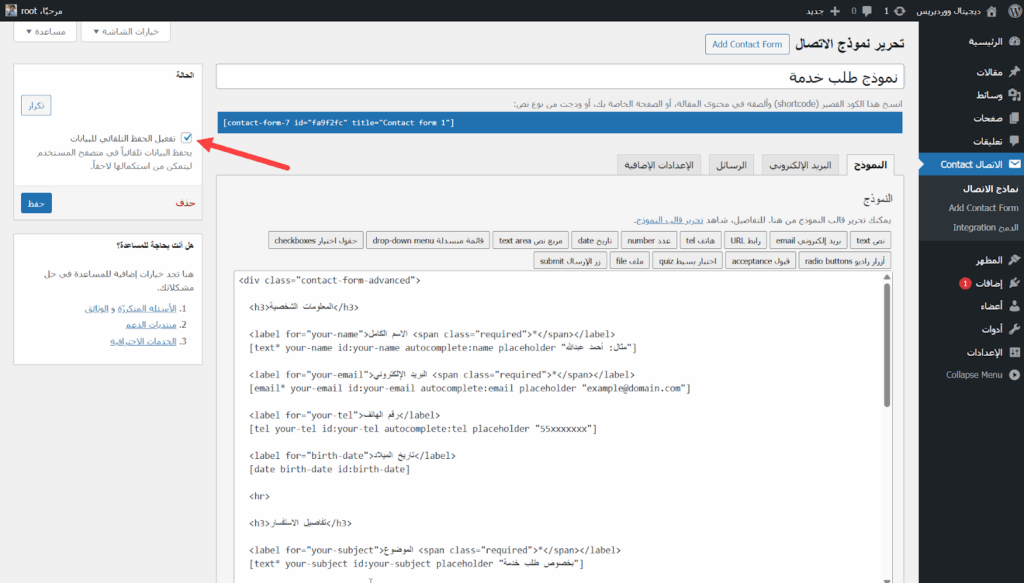Select the contact-form-7 shortcode field
The image size is (1024, 583).
pos(560,123)
